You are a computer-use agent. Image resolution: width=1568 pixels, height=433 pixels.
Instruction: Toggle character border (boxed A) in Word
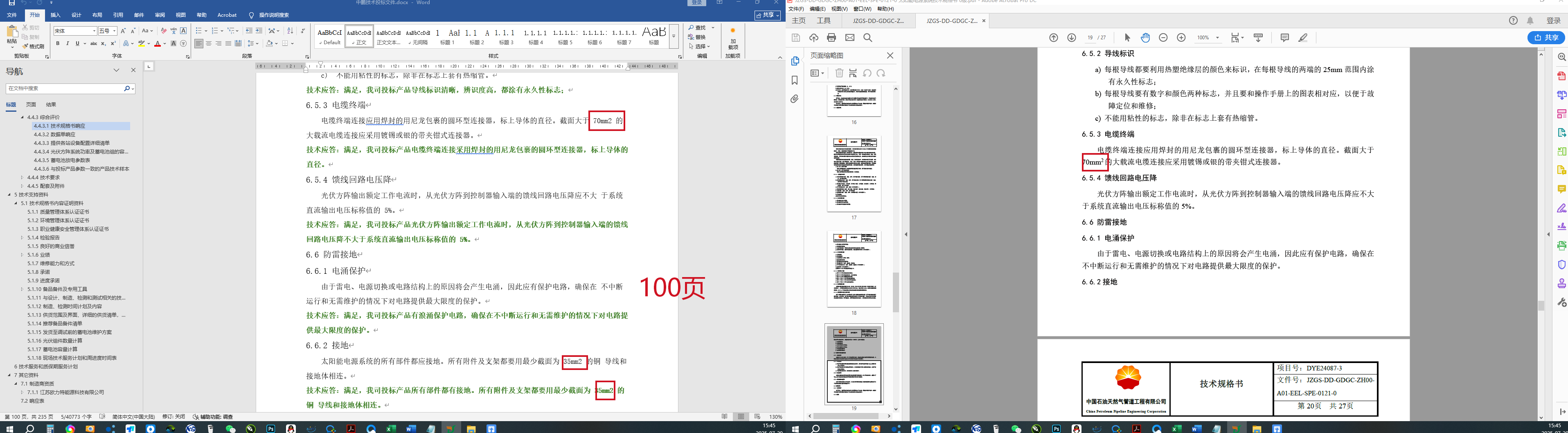(x=183, y=30)
